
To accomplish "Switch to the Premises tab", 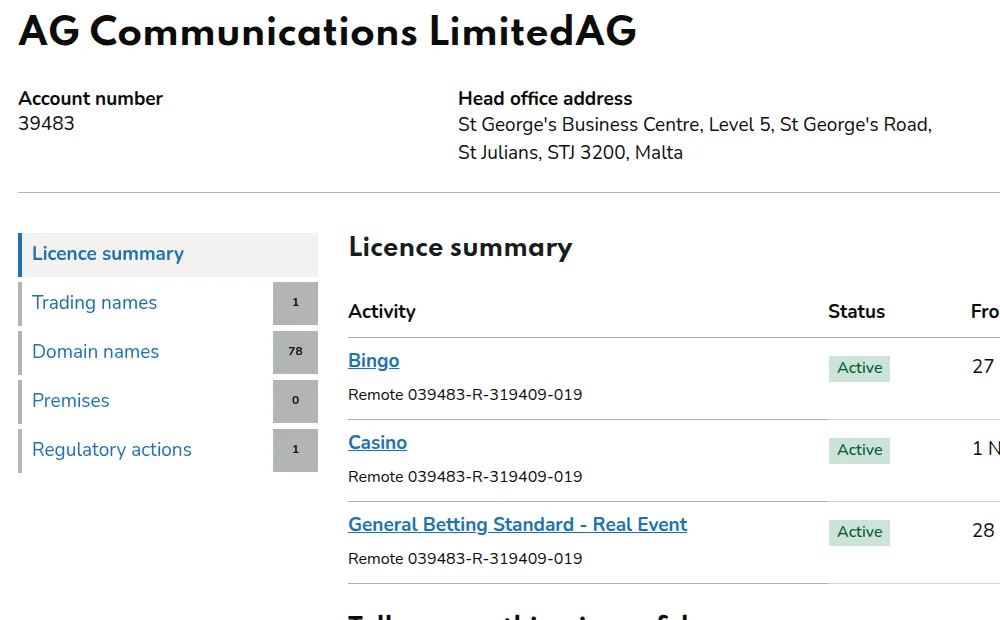I will 71,401.
